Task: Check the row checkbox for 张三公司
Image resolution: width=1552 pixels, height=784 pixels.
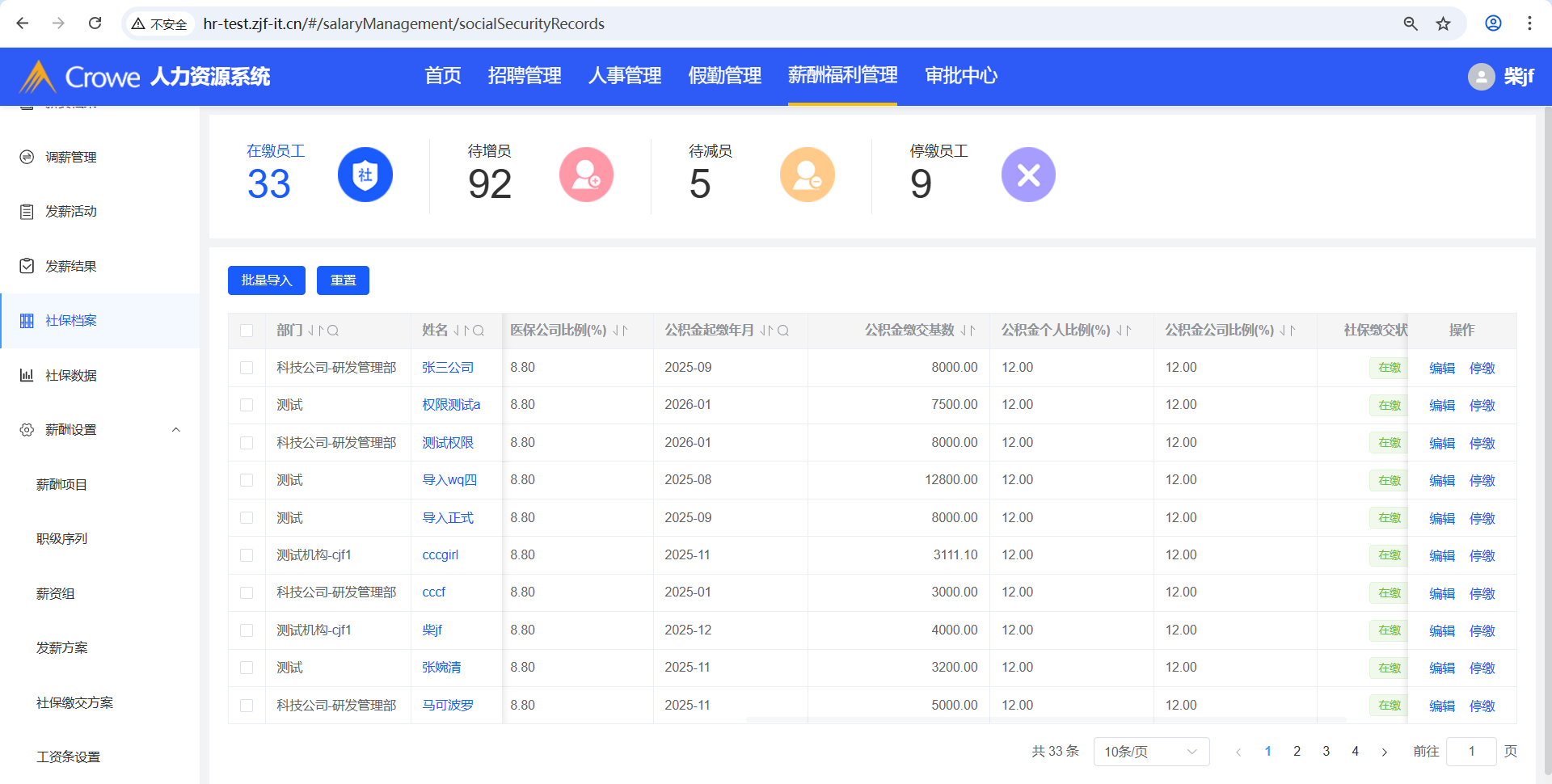Action: (247, 368)
